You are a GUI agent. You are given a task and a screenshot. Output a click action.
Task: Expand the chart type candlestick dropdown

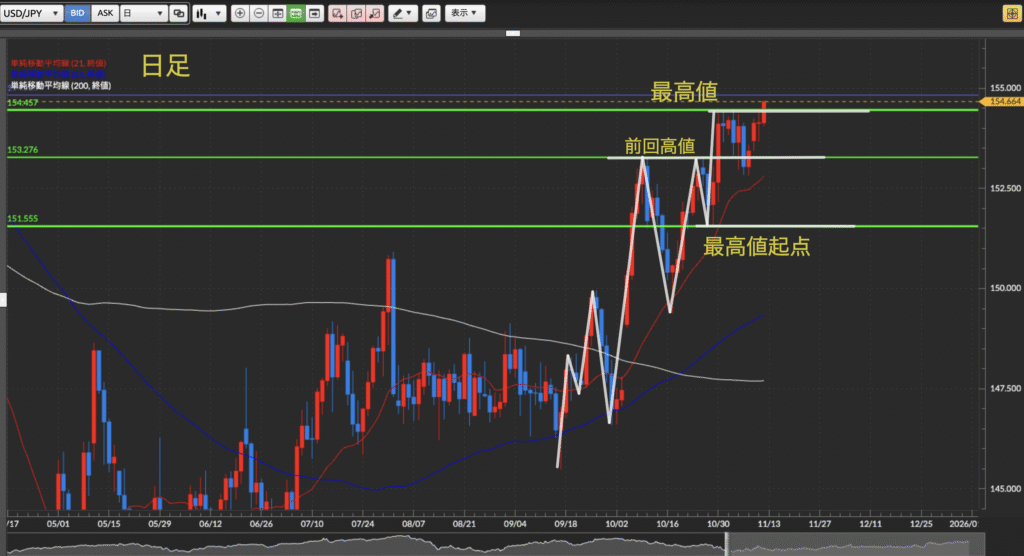tap(208, 14)
